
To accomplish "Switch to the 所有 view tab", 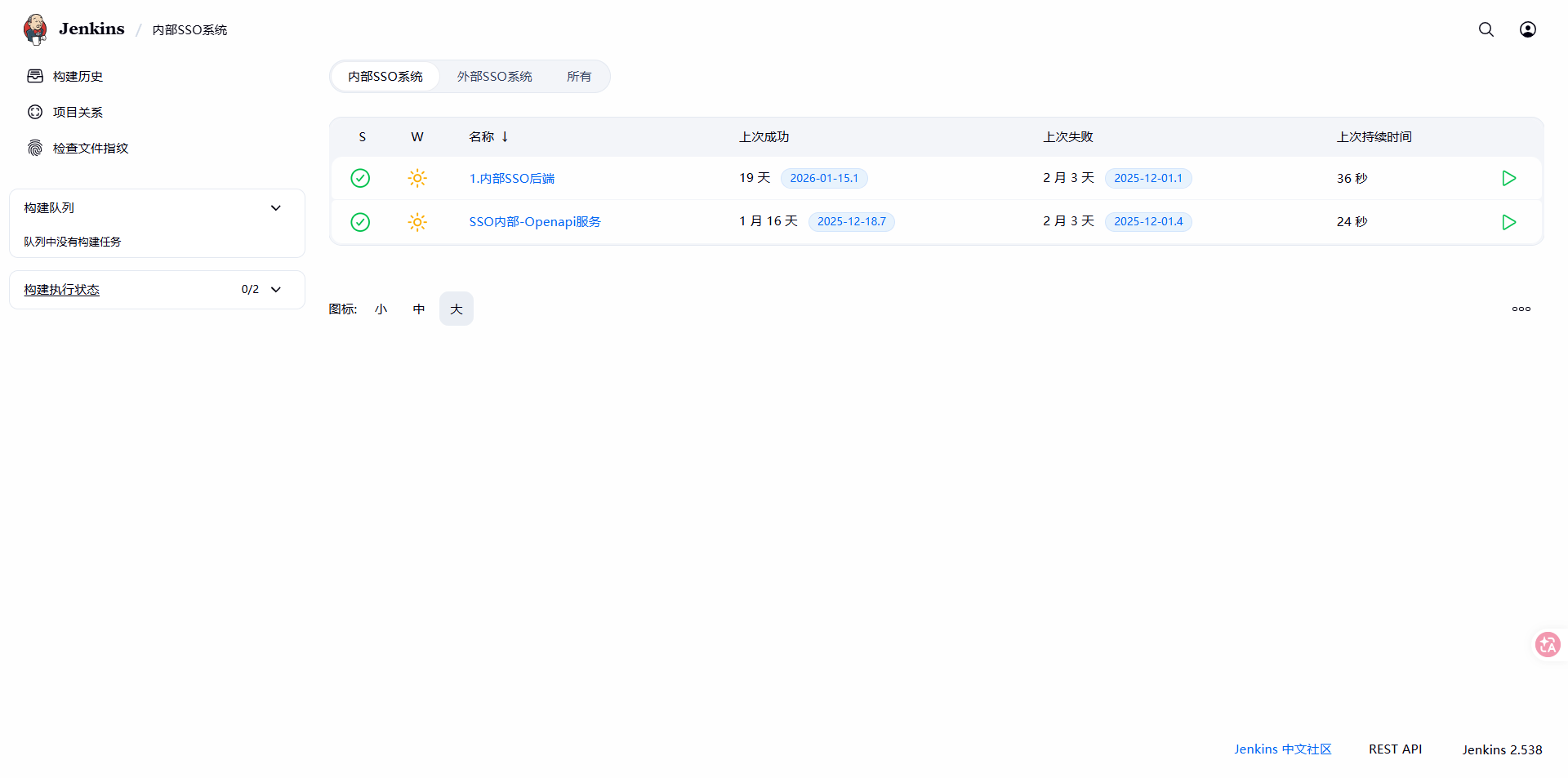I will point(578,77).
